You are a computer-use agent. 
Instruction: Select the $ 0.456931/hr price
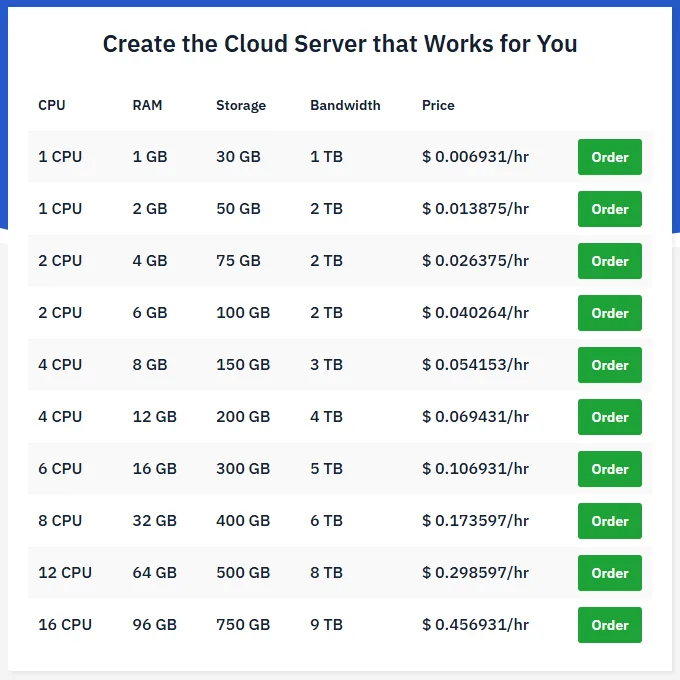point(475,625)
